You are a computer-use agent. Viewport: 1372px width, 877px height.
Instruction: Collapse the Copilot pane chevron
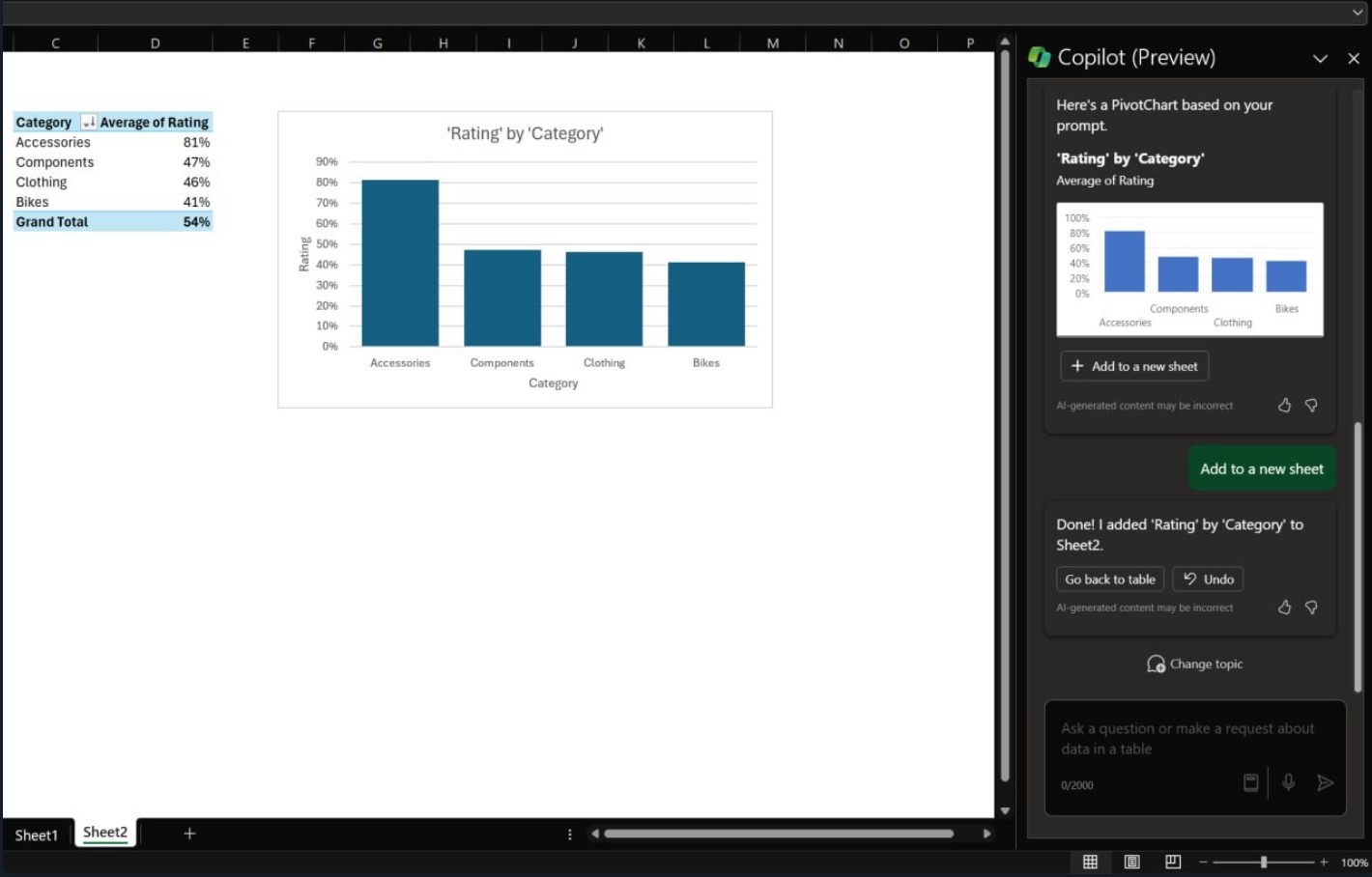click(1320, 59)
